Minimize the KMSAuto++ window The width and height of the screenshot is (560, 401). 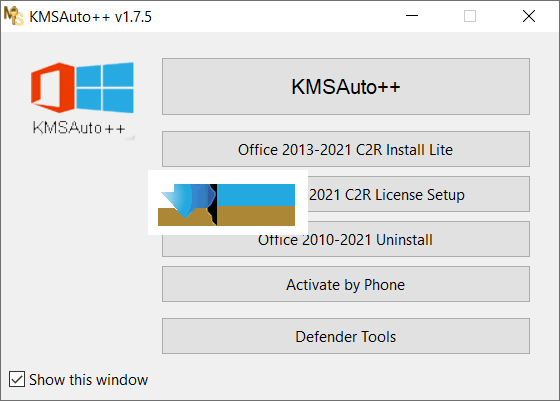pos(412,16)
